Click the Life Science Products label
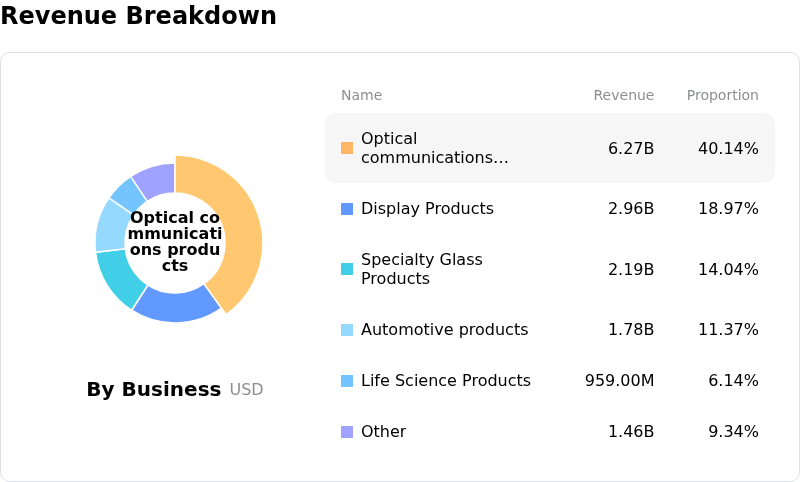This screenshot has width=800, height=482. 445,381
